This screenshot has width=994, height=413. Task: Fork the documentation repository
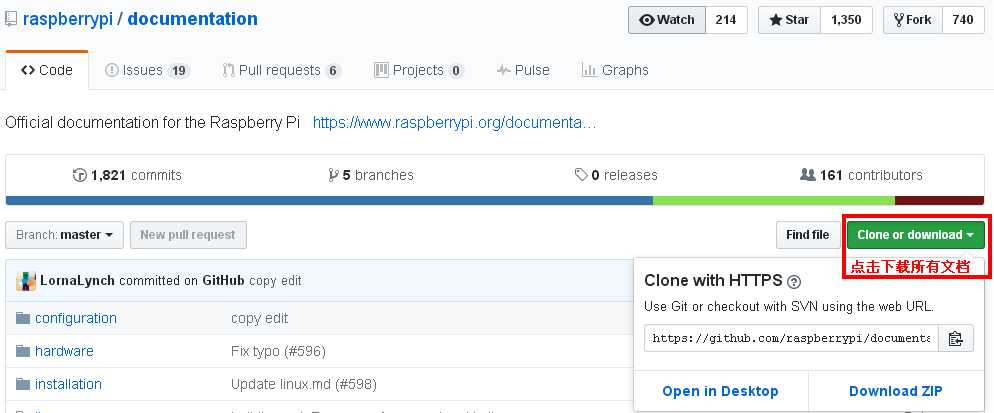[x=913, y=20]
